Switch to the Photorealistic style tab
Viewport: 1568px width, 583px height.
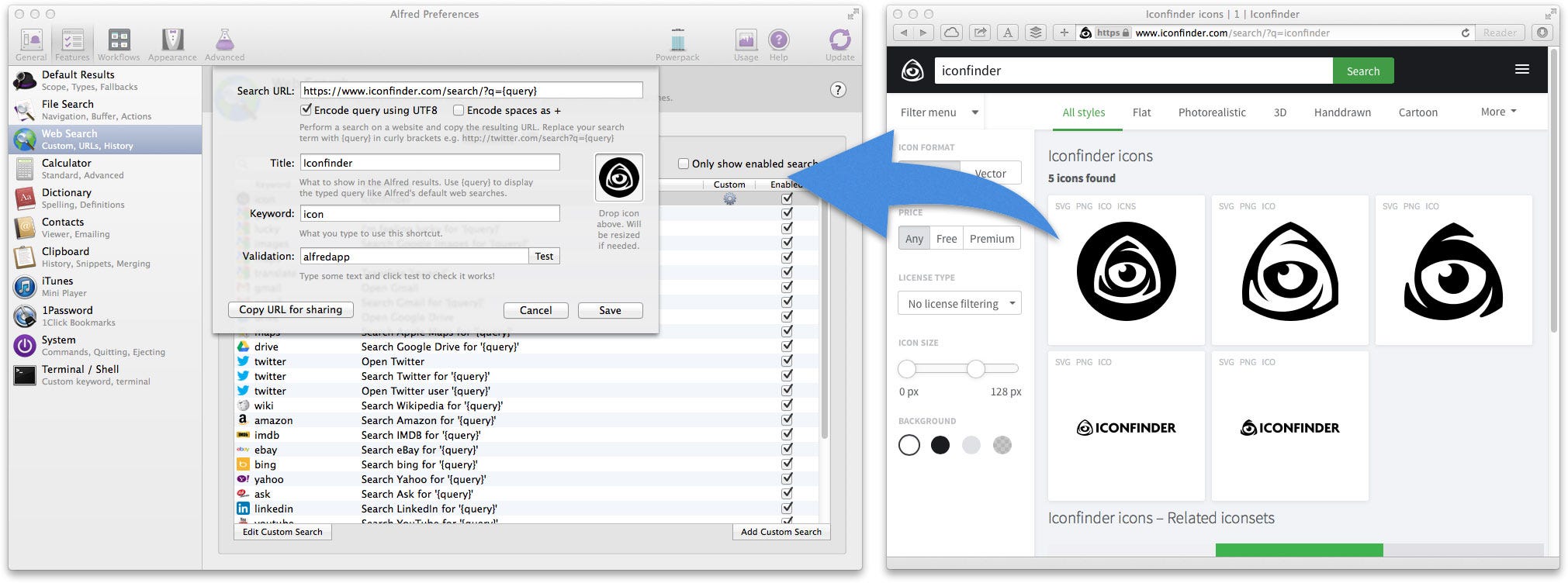[1212, 112]
